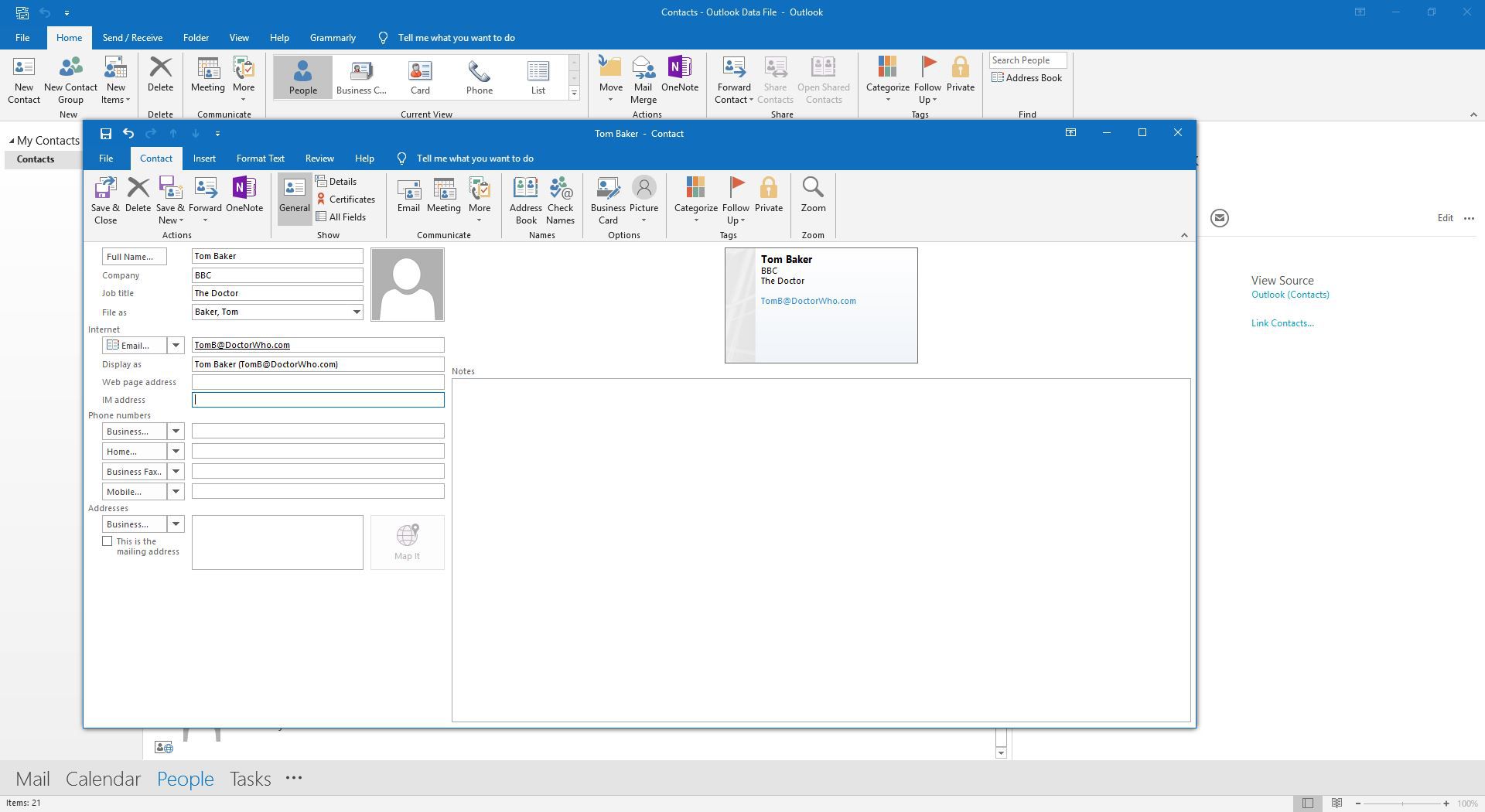Run Check Names
This screenshot has width=1485, height=812.
pyautogui.click(x=560, y=200)
